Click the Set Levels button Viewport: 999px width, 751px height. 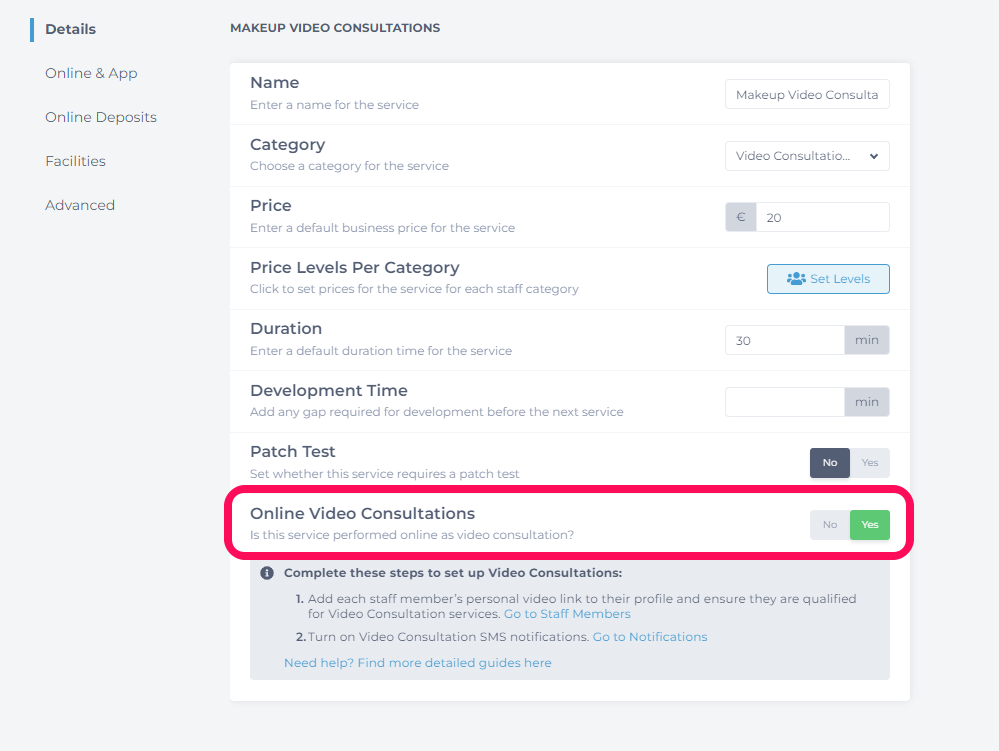click(828, 279)
